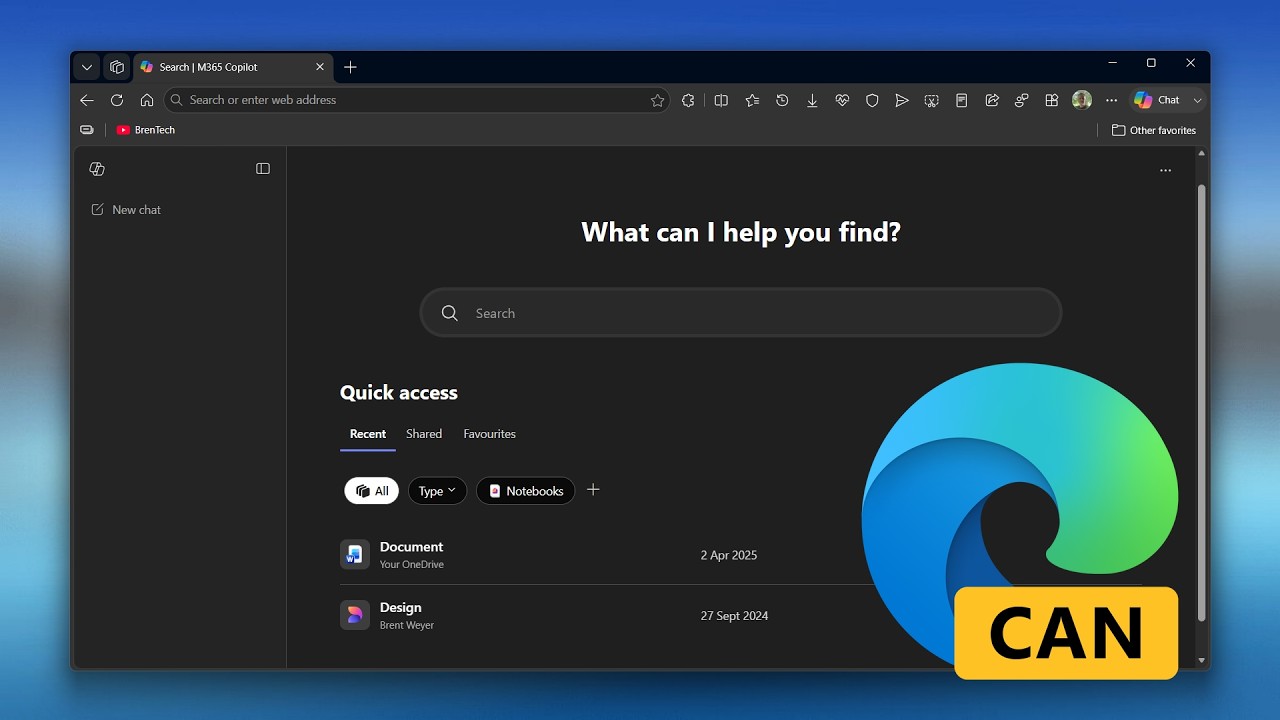Click the date 27 Sept 2024
Image resolution: width=1280 pixels, height=720 pixels.
735,616
